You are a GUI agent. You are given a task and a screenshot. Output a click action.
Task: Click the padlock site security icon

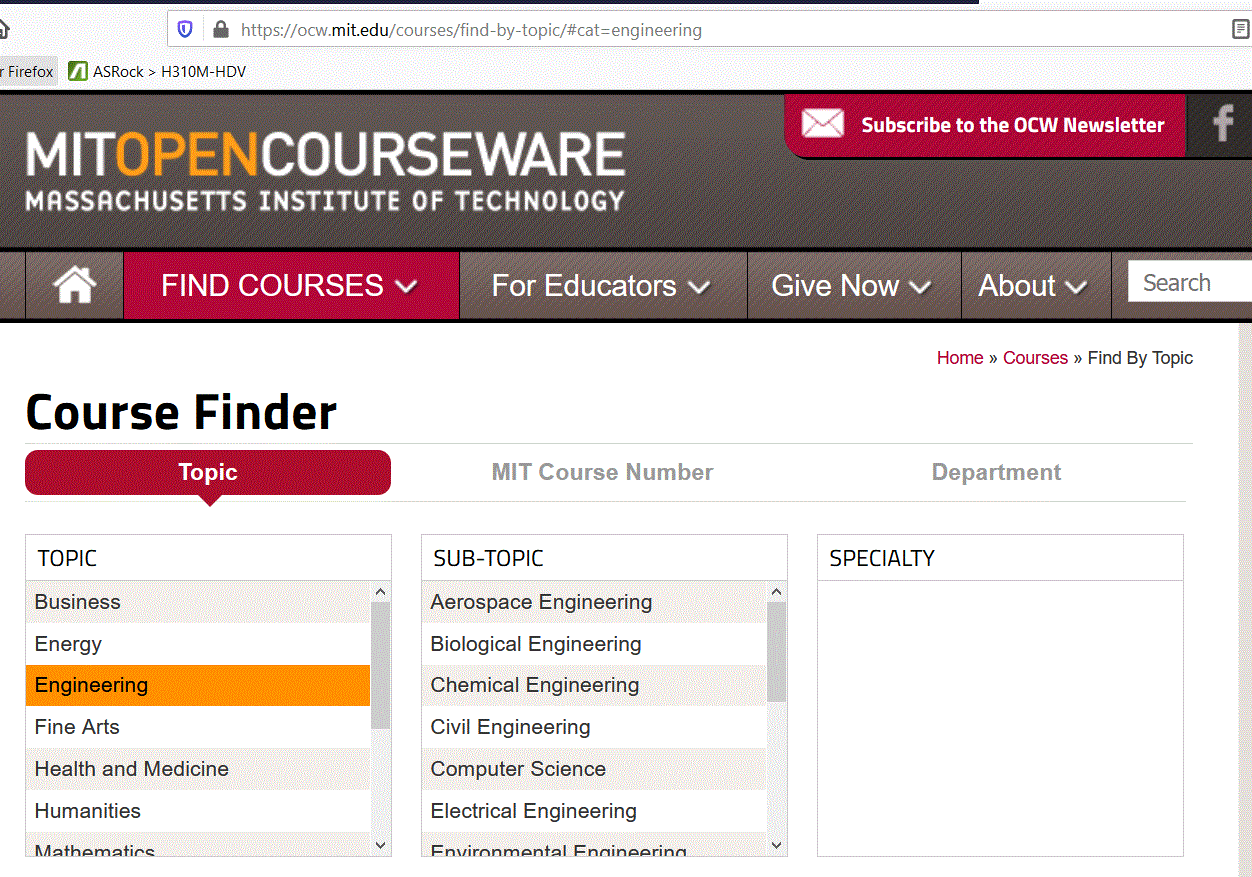point(221,30)
